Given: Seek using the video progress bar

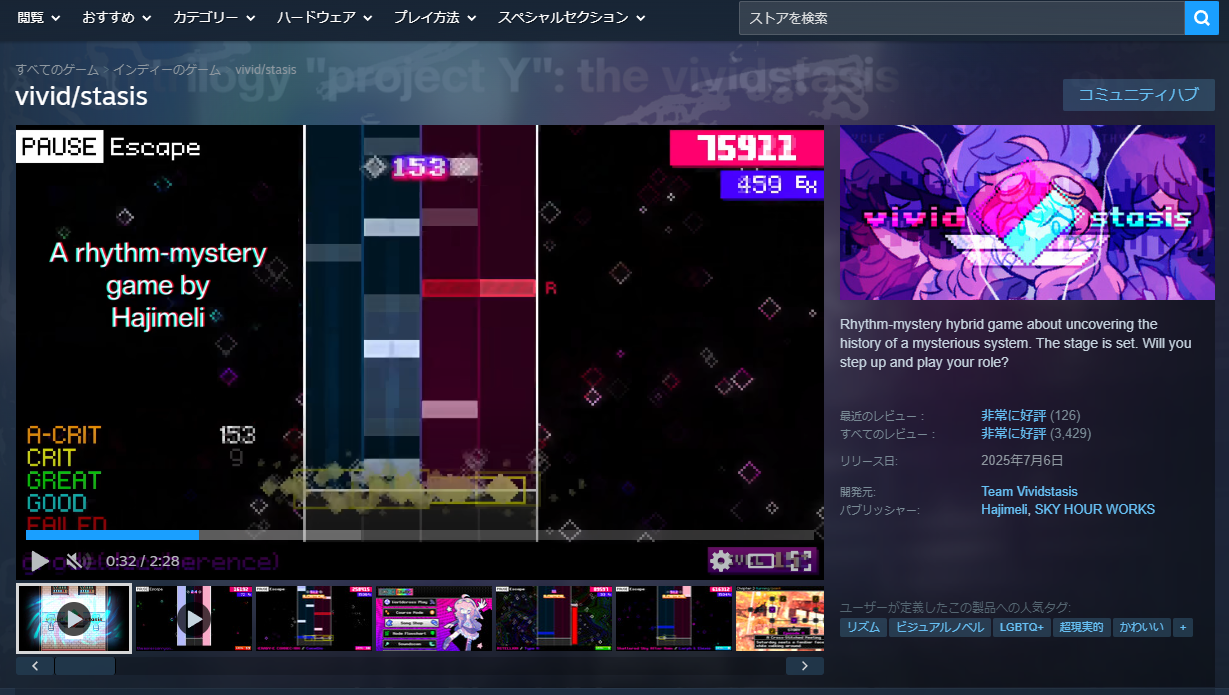Looking at the screenshot, I should pyautogui.click(x=420, y=535).
